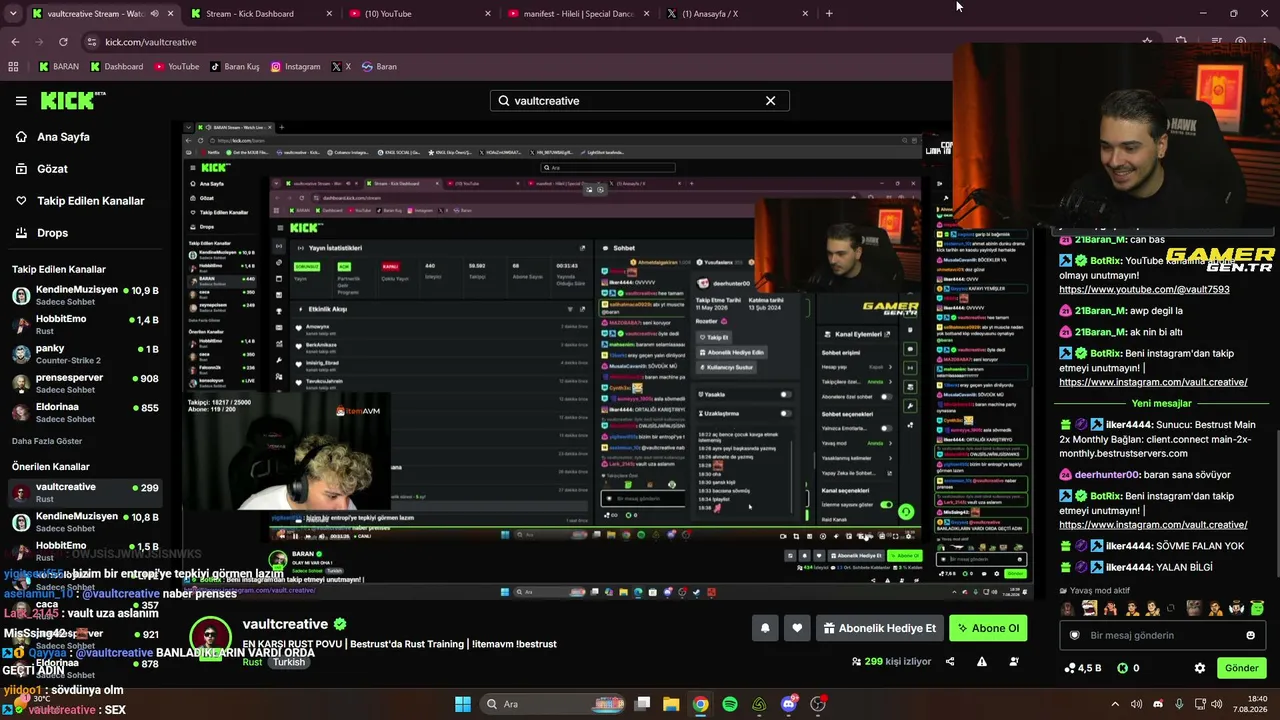Focus the Kick search box
Screen dimensions: 1280x720
click(x=639, y=101)
